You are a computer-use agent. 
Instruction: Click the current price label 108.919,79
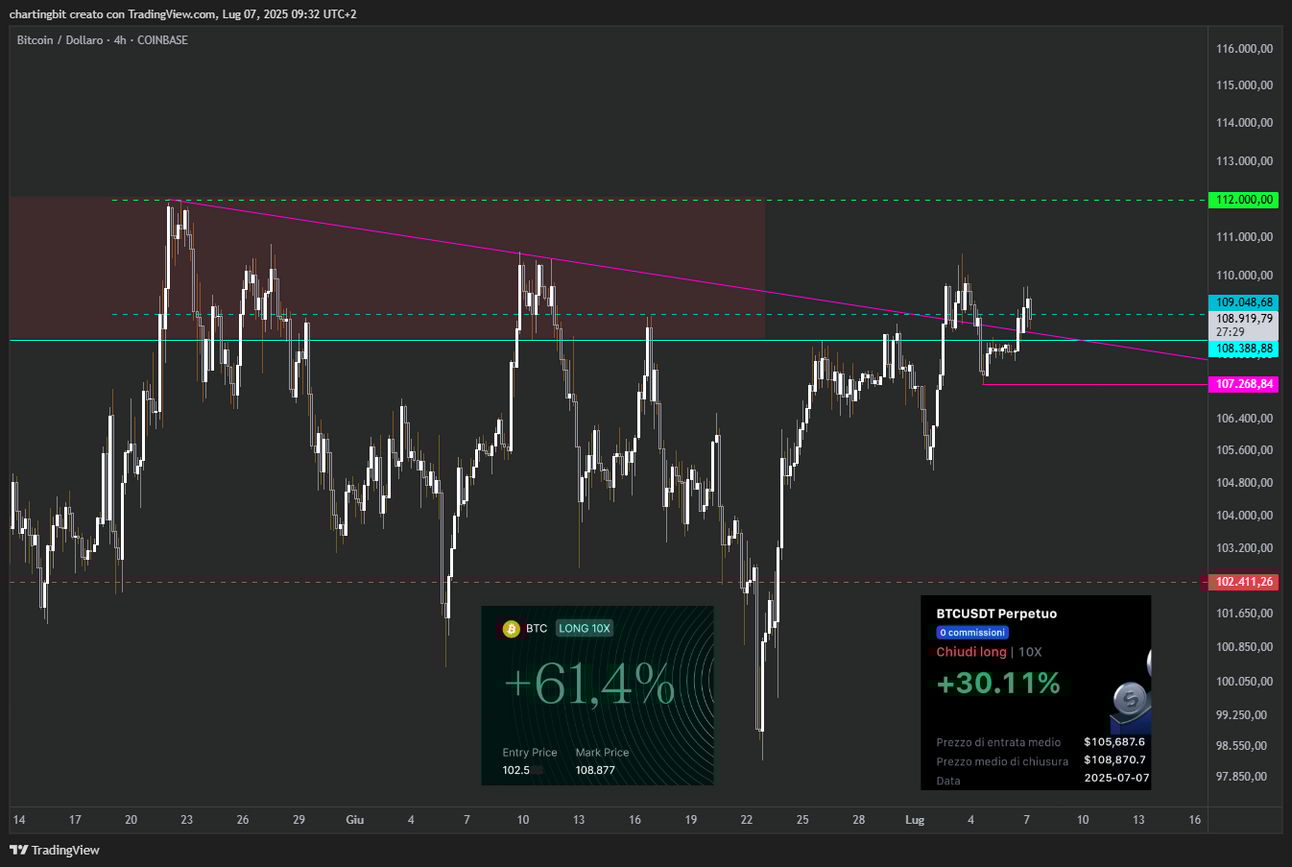click(1244, 318)
